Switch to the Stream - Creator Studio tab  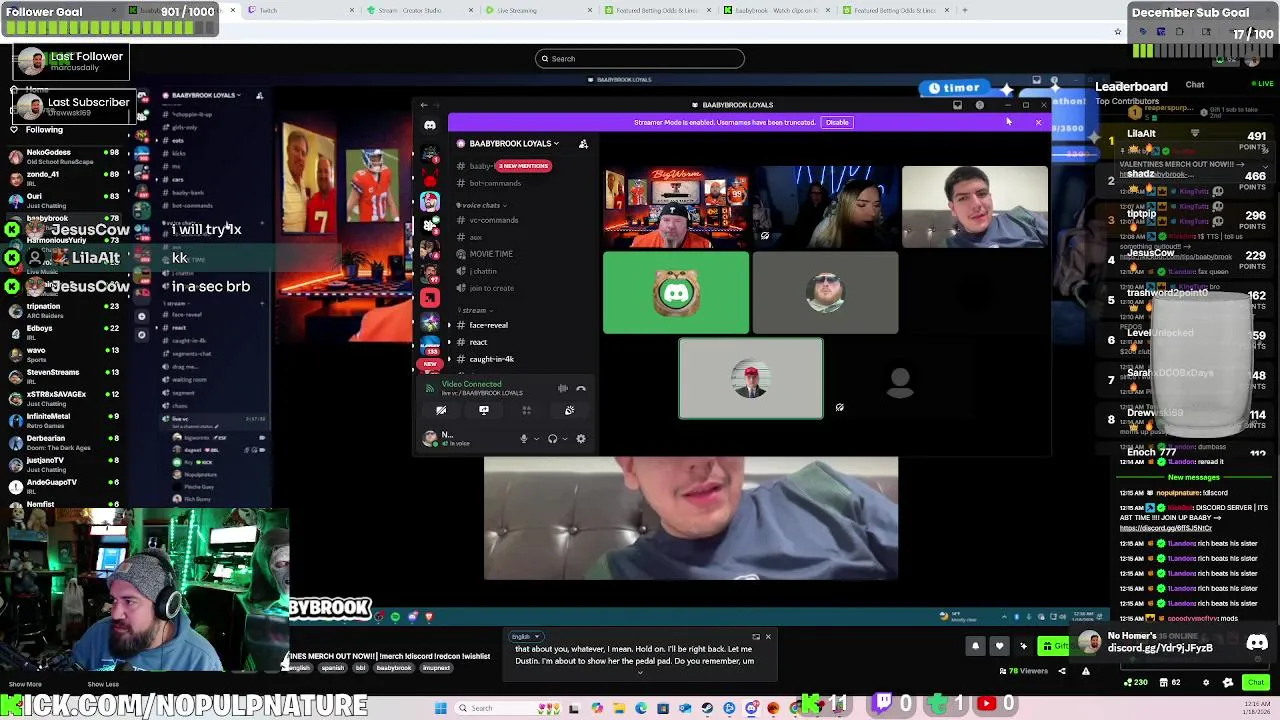click(x=420, y=10)
